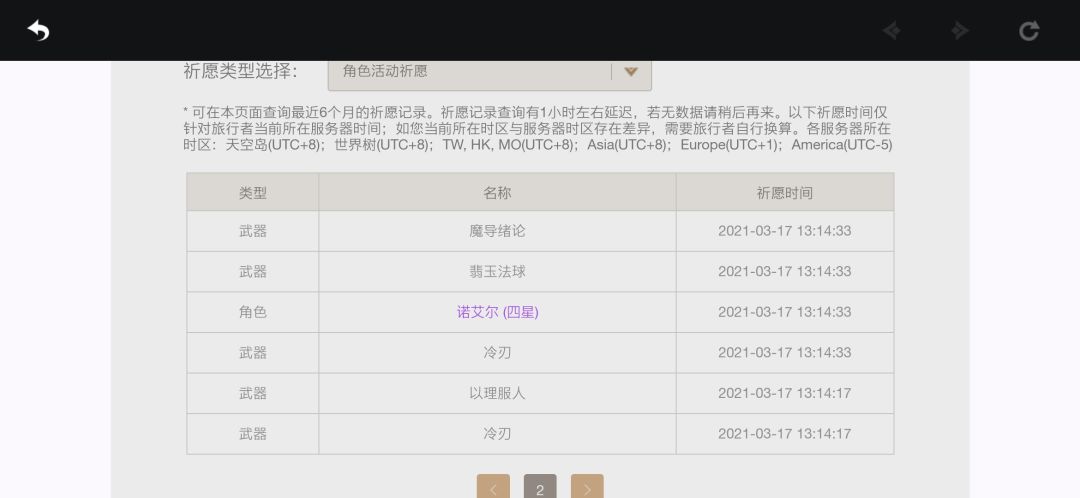This screenshot has width=1080, height=498.
Task: Click the 武器 type cell for 魔导绪论
Action: point(253,231)
